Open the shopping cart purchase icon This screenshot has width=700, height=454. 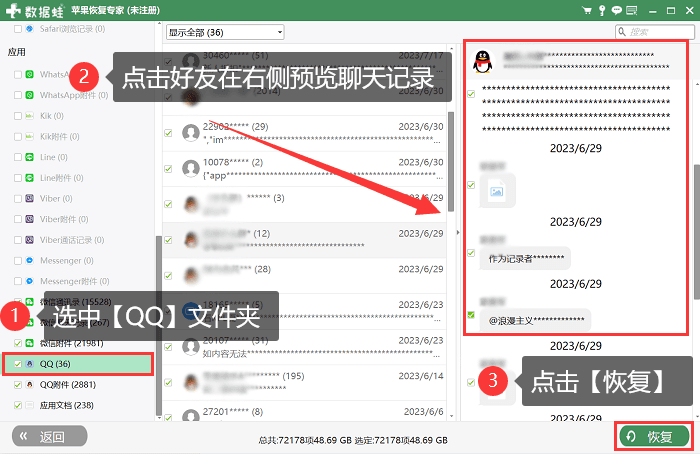588,10
